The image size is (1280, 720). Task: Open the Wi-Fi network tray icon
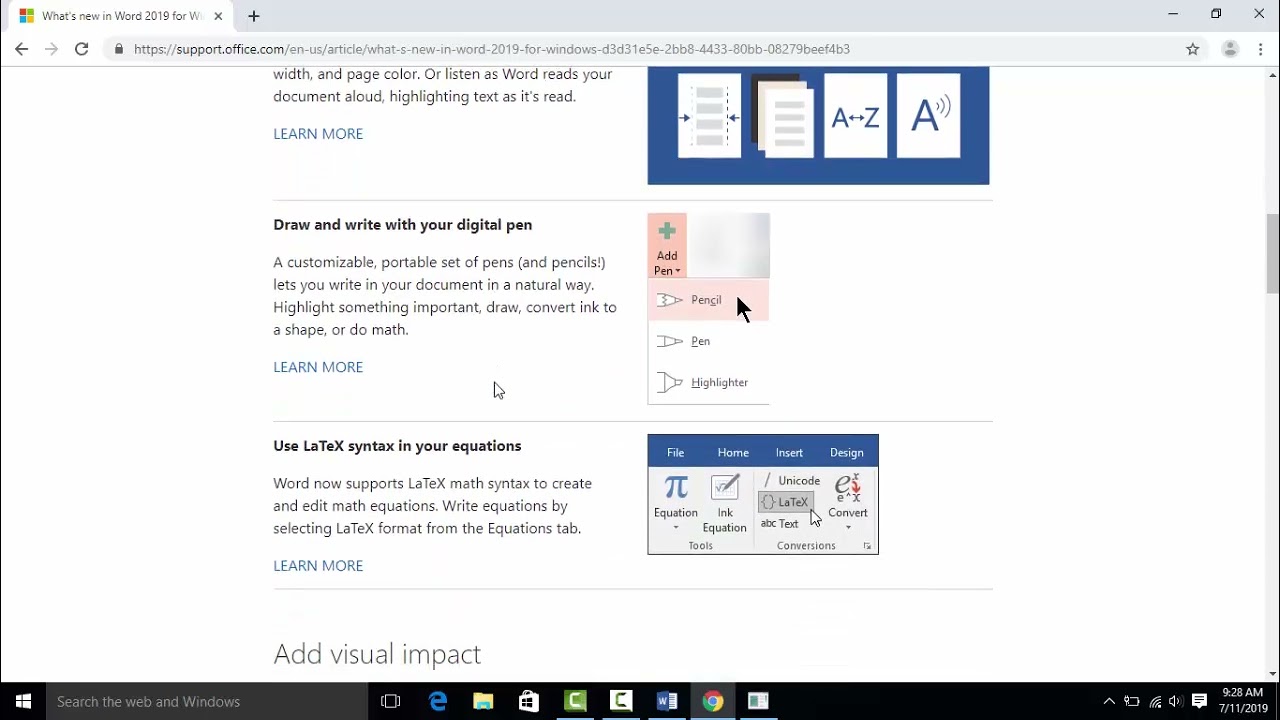1155,701
